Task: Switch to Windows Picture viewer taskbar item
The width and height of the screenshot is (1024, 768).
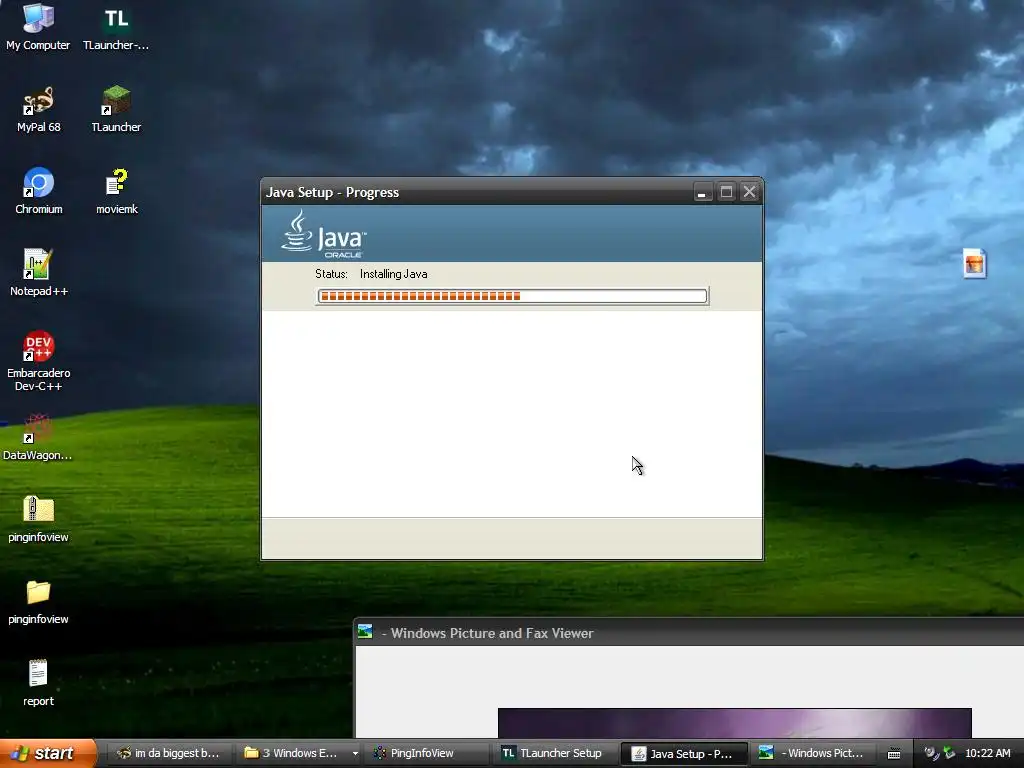Action: 812,753
